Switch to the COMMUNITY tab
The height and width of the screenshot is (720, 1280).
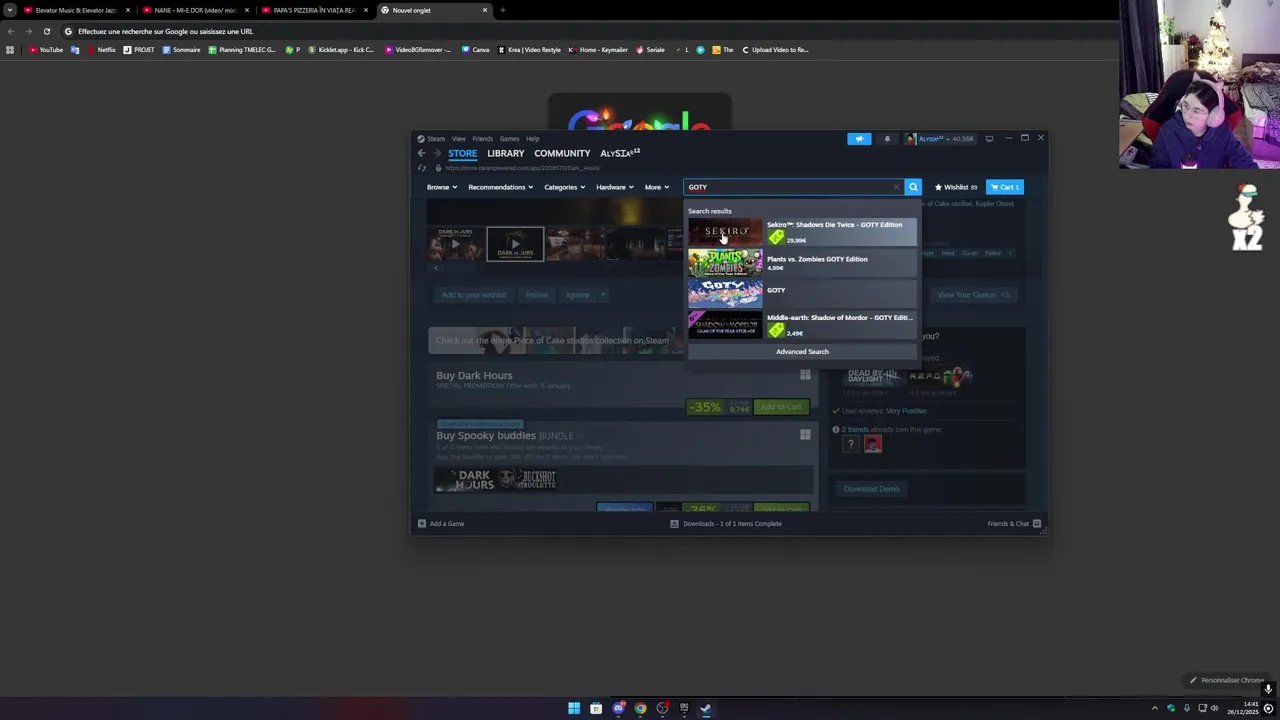tap(562, 154)
